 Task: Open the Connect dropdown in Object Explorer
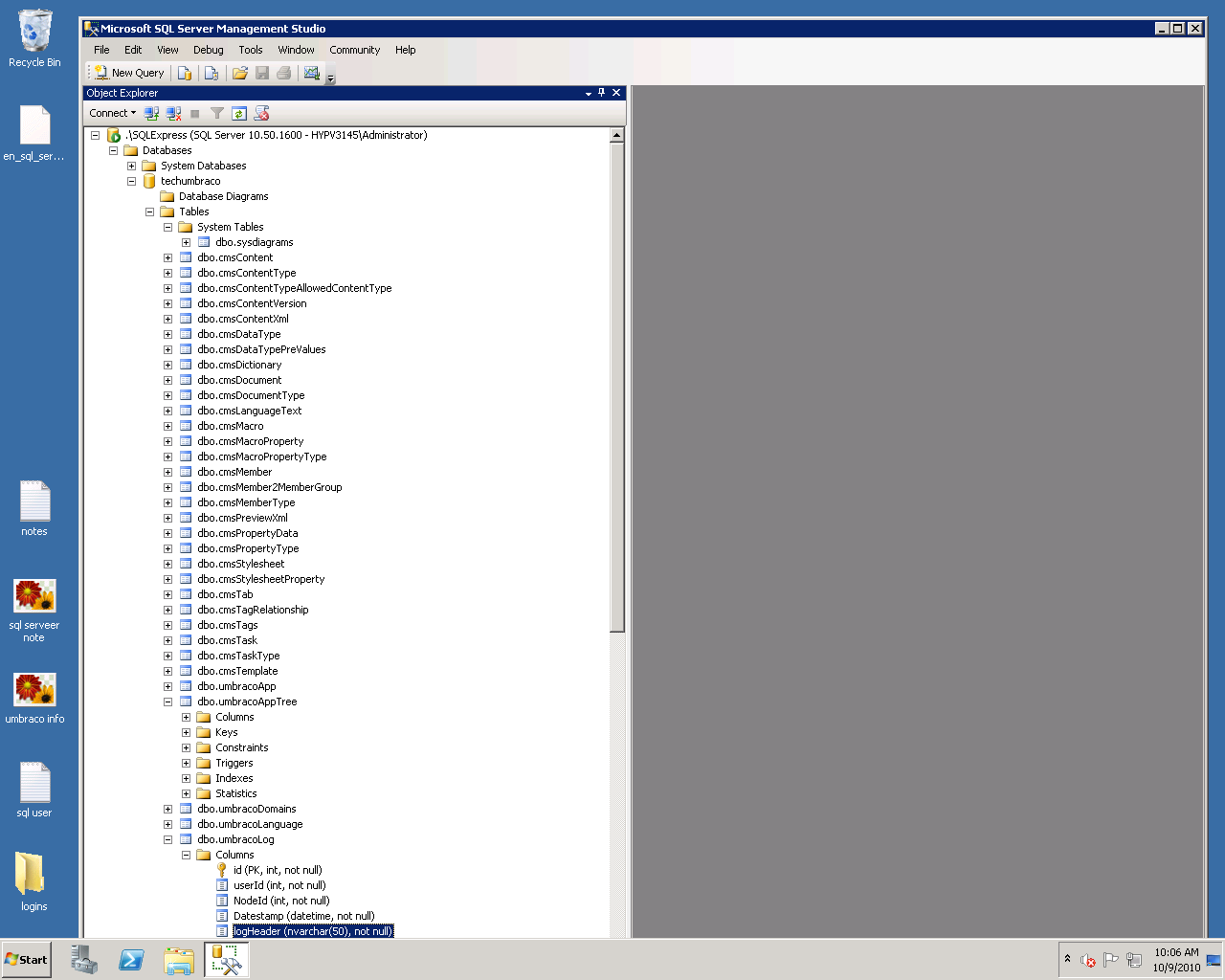113,113
